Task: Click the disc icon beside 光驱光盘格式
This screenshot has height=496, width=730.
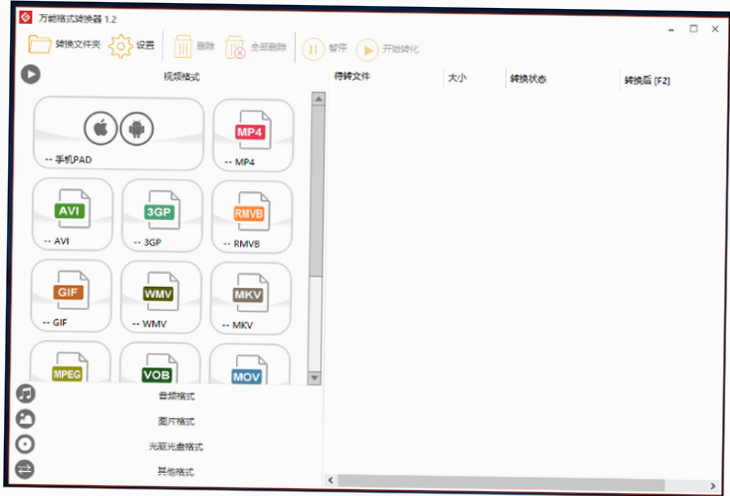Action: 25,444
